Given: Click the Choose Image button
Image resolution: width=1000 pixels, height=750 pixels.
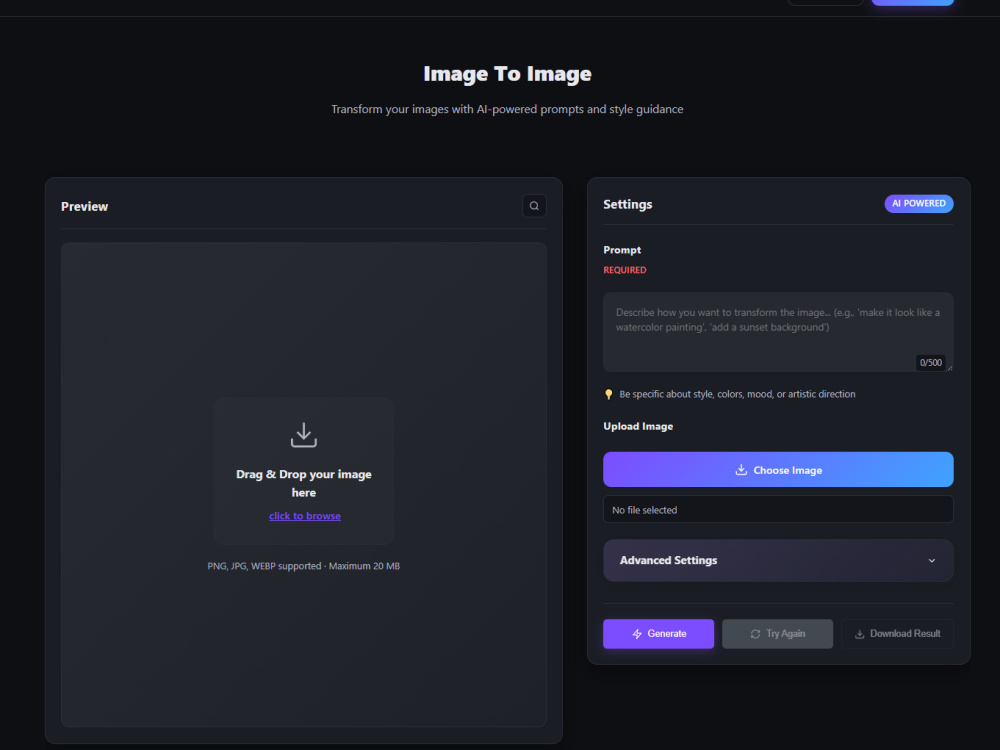Looking at the screenshot, I should click(778, 470).
